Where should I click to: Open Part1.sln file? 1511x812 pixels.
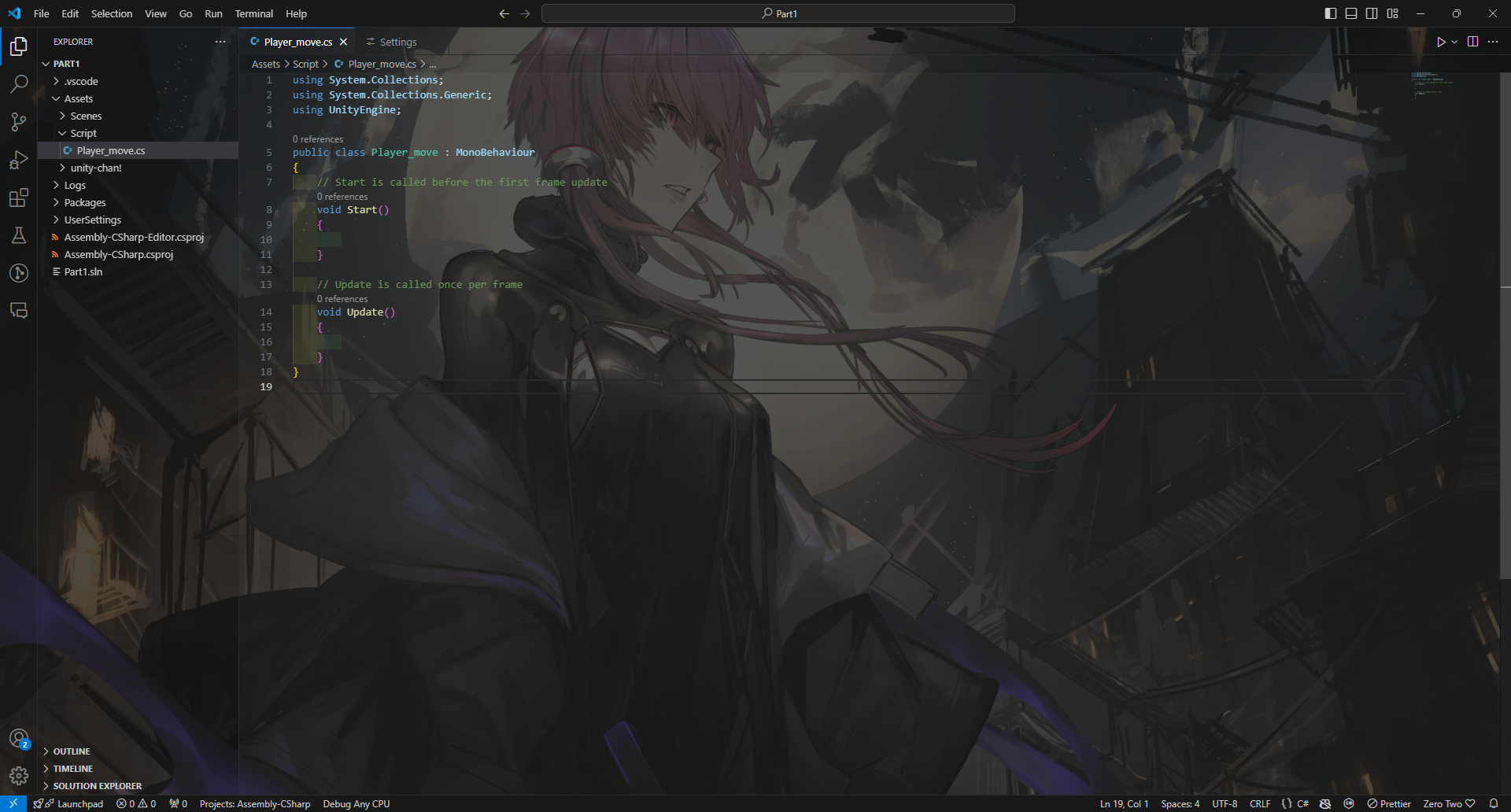139,271
